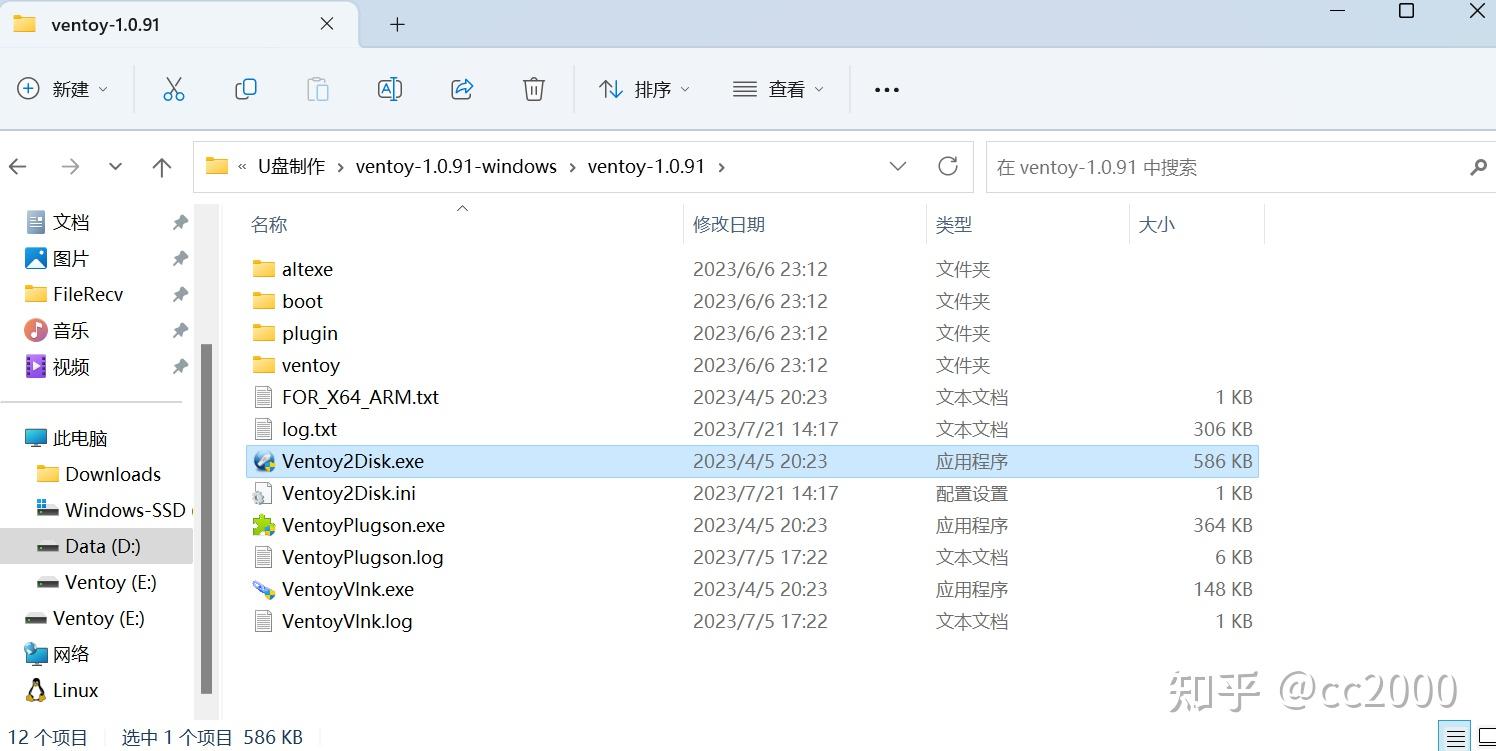The width and height of the screenshot is (1496, 751).
Task: Select Ventoy2Disk.ini config file
Action: pos(752,493)
